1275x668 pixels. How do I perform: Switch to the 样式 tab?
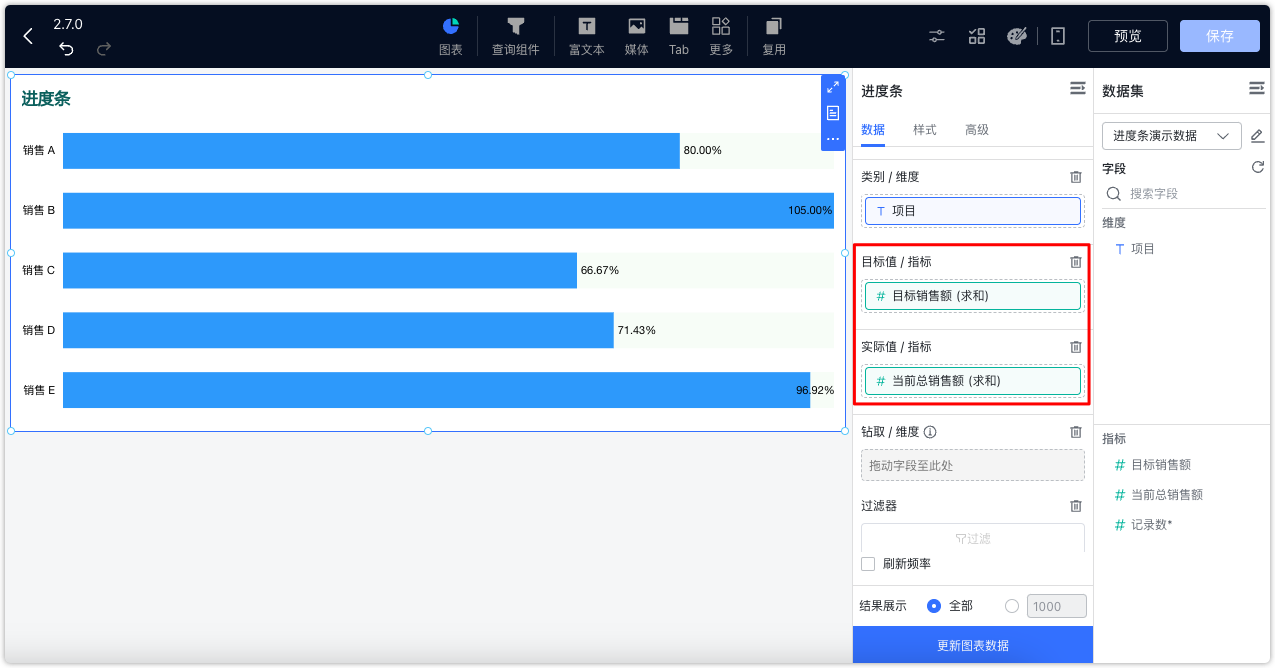point(923,130)
